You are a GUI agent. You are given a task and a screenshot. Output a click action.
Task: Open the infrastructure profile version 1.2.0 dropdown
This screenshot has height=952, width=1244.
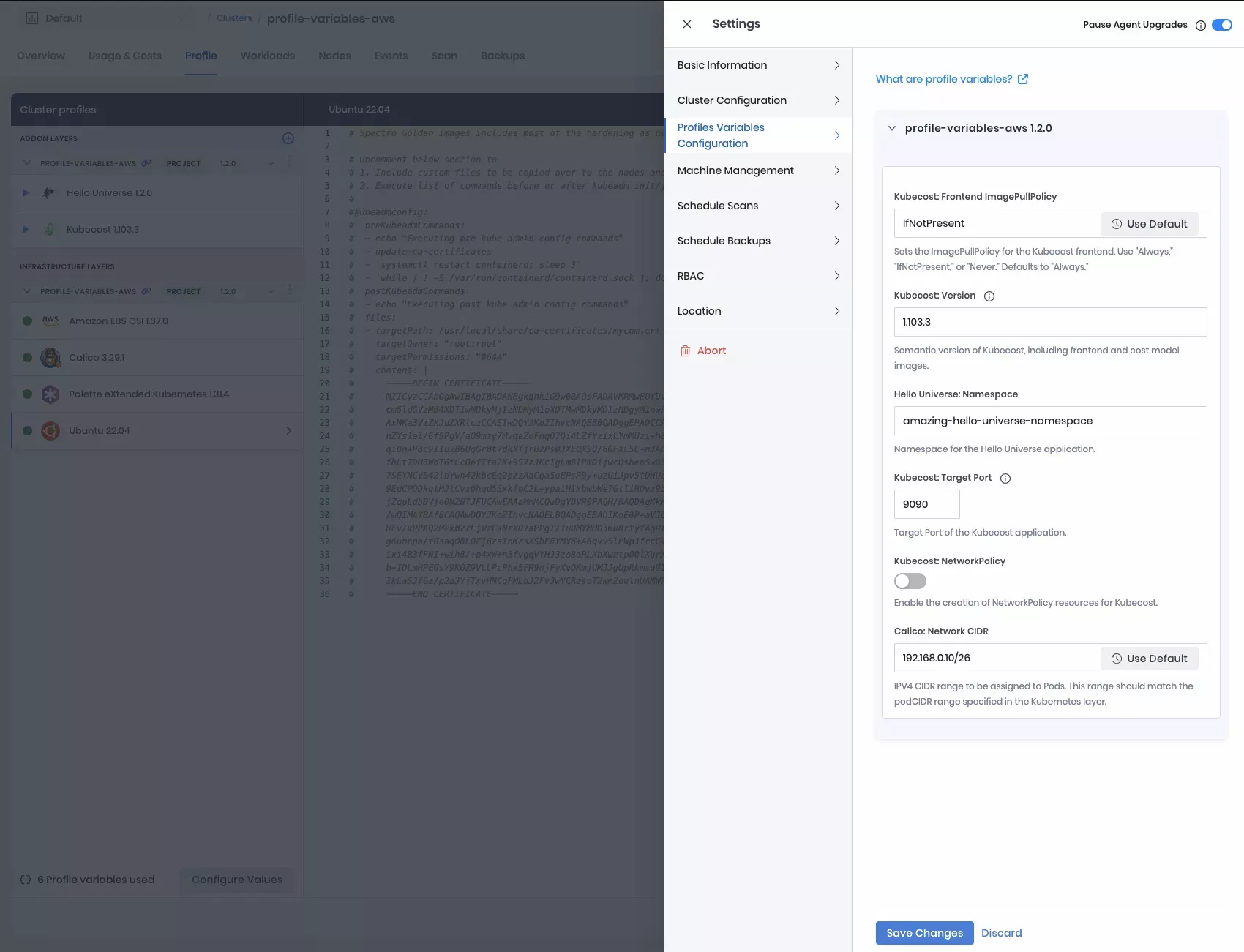247,291
